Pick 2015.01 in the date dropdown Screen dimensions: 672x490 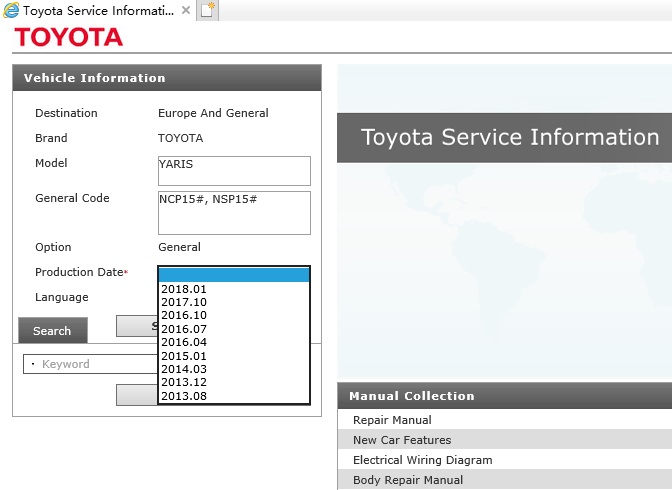coord(234,356)
